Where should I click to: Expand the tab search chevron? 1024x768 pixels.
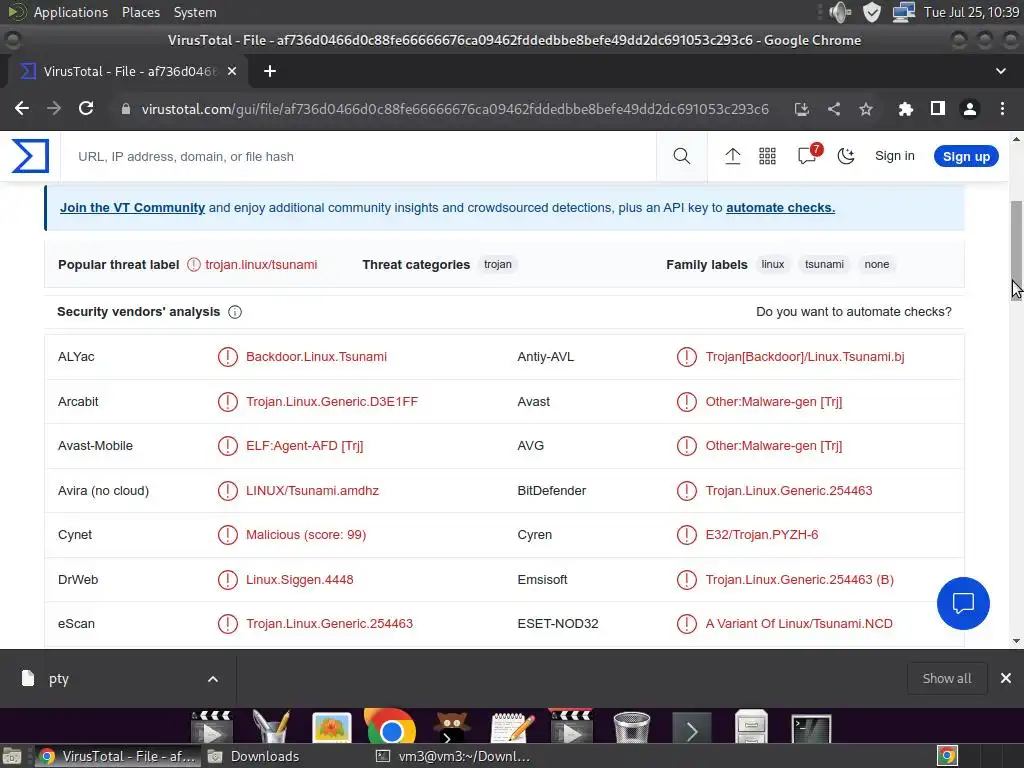pyautogui.click(x=1000, y=71)
